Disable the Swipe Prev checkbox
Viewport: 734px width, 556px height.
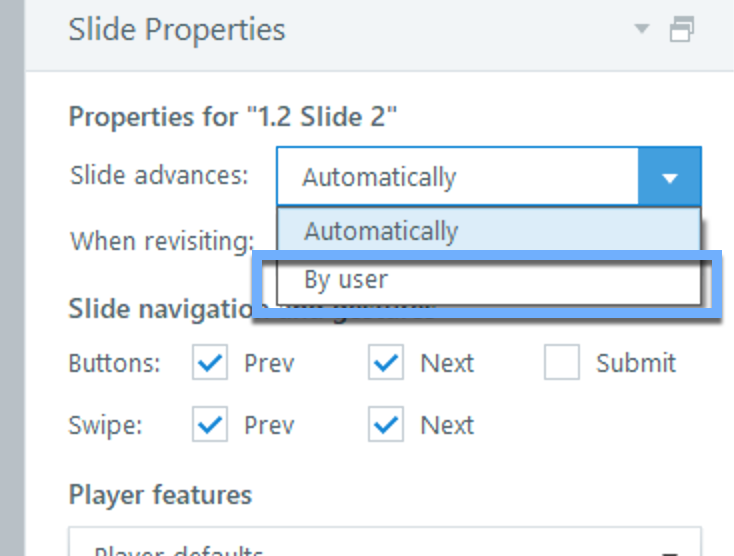click(210, 425)
